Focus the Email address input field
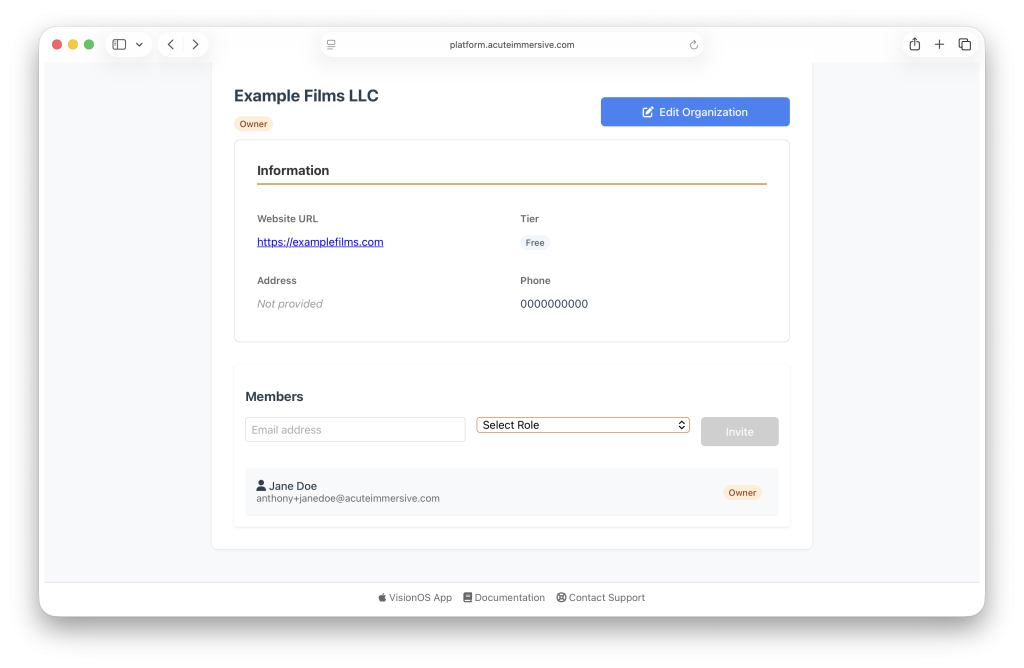 click(355, 430)
